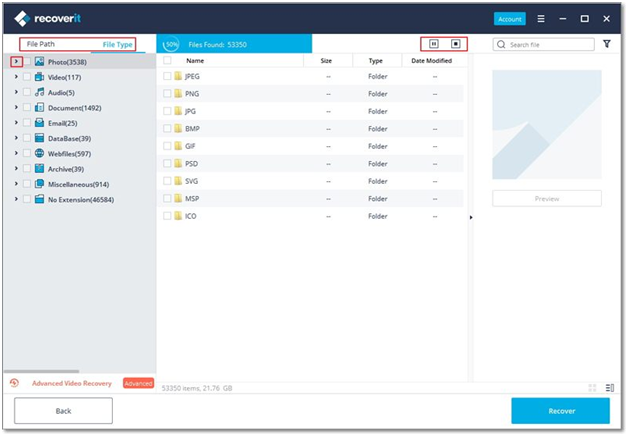Screen dimensions: 628x436
Task: Tick the JPEG folder checkbox
Action: (168, 75)
